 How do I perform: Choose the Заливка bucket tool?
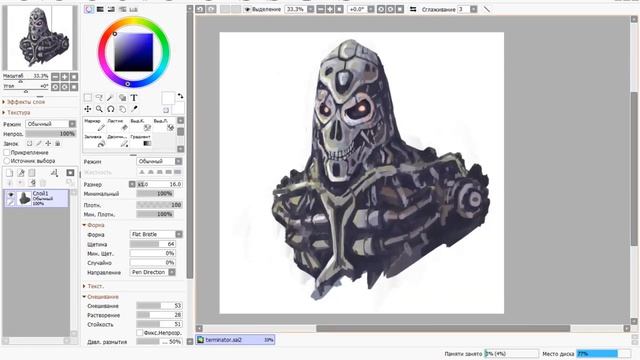coord(94,141)
